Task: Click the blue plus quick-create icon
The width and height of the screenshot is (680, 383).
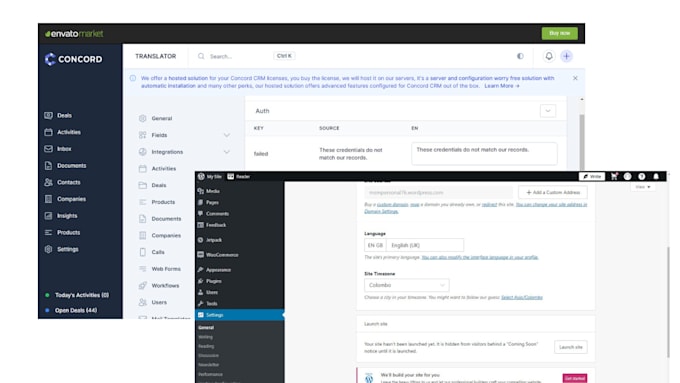Action: [x=566, y=56]
